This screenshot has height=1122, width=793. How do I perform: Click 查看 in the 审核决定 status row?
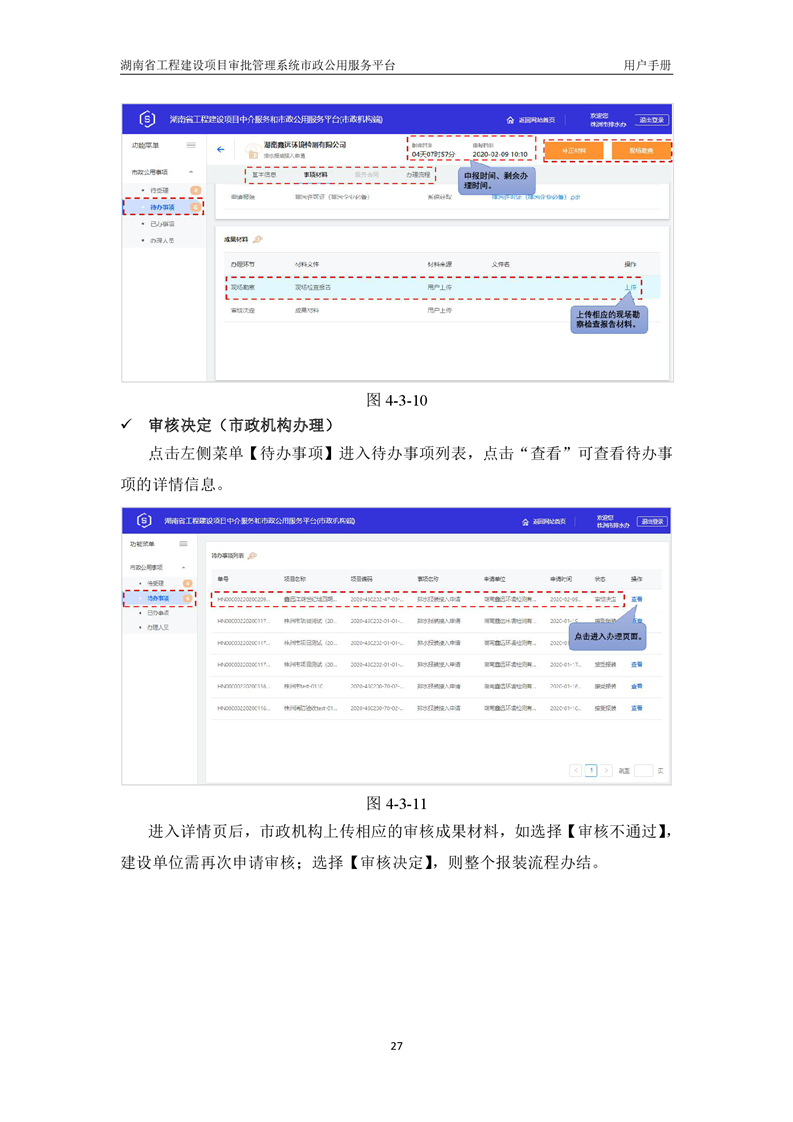pos(636,600)
